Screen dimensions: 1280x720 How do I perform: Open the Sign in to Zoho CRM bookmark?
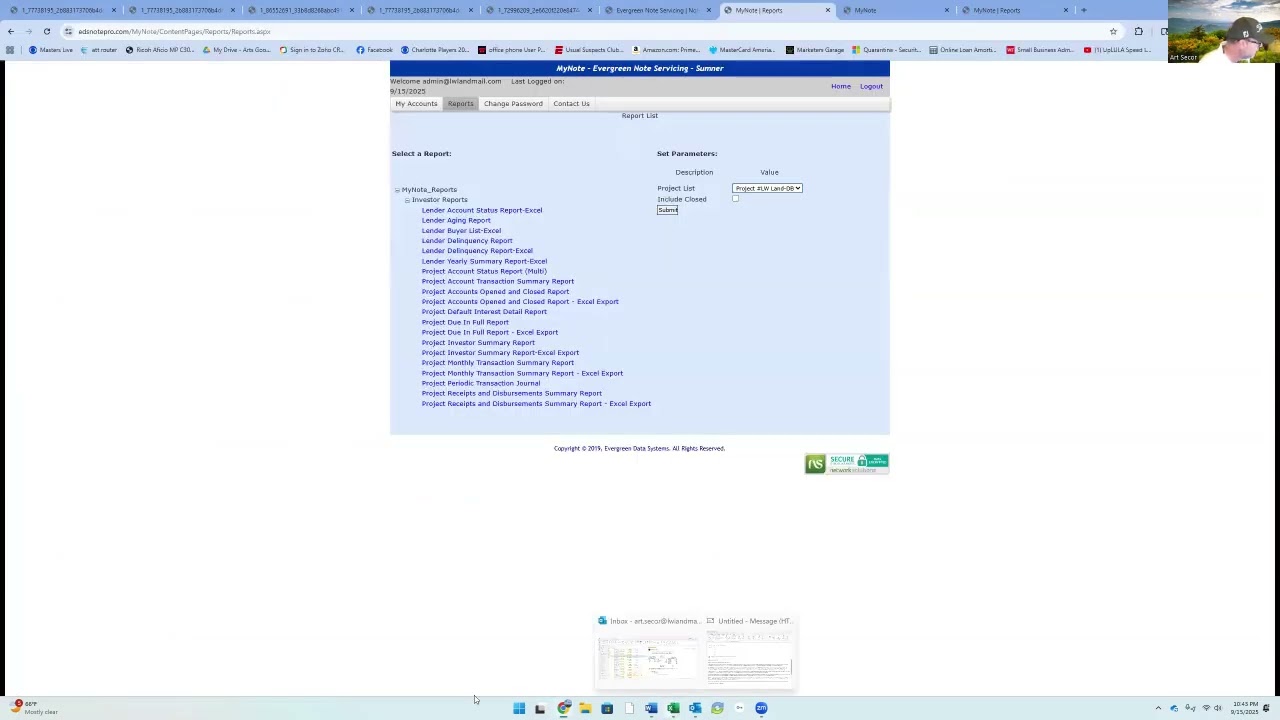[x=312, y=49]
